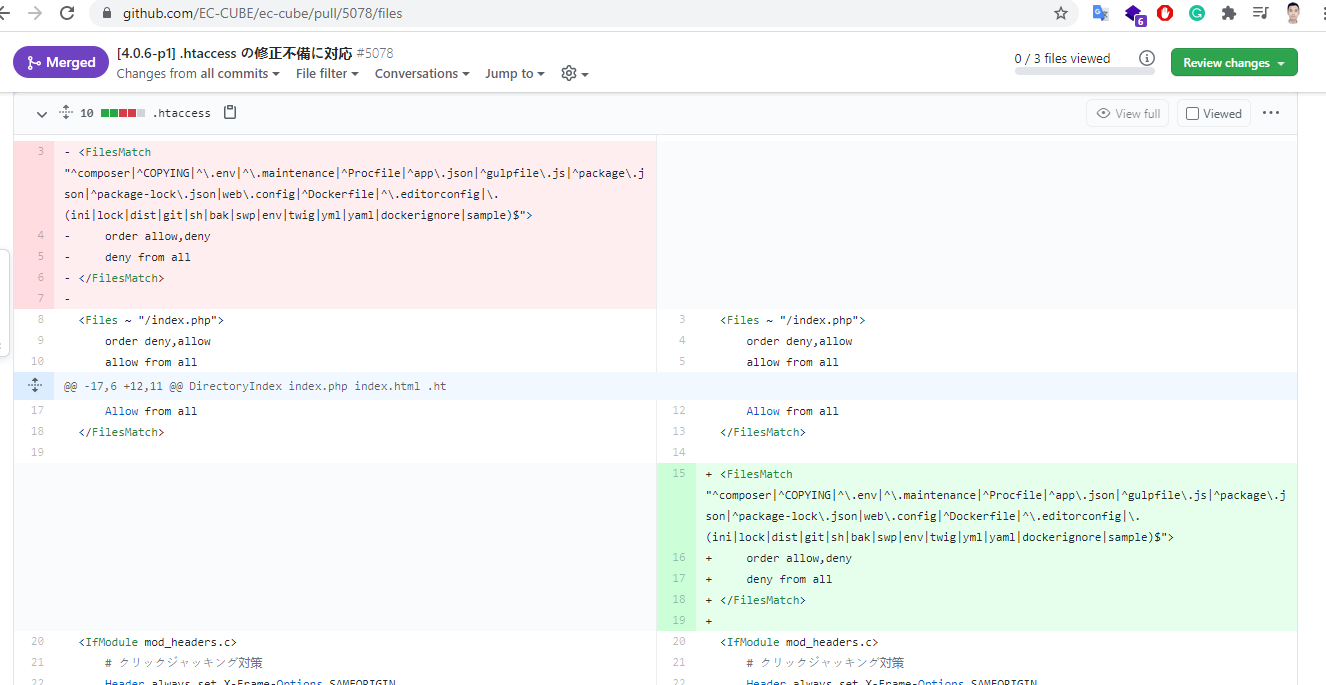Click added '+ </FilesMatch>' line
This screenshot has height=685, width=1326.
(755, 600)
